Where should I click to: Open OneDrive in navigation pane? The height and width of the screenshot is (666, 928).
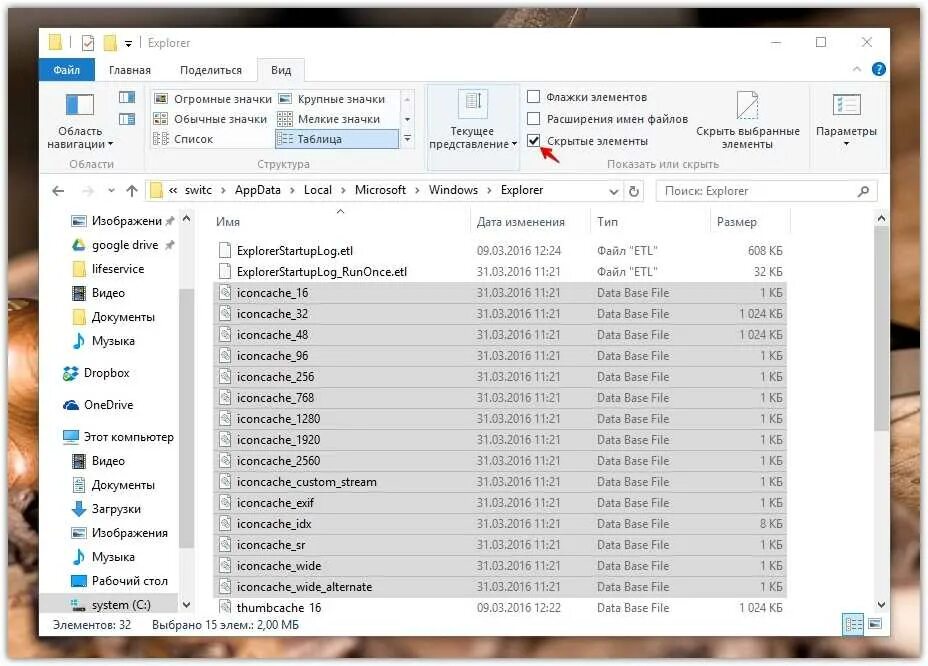click(98, 405)
